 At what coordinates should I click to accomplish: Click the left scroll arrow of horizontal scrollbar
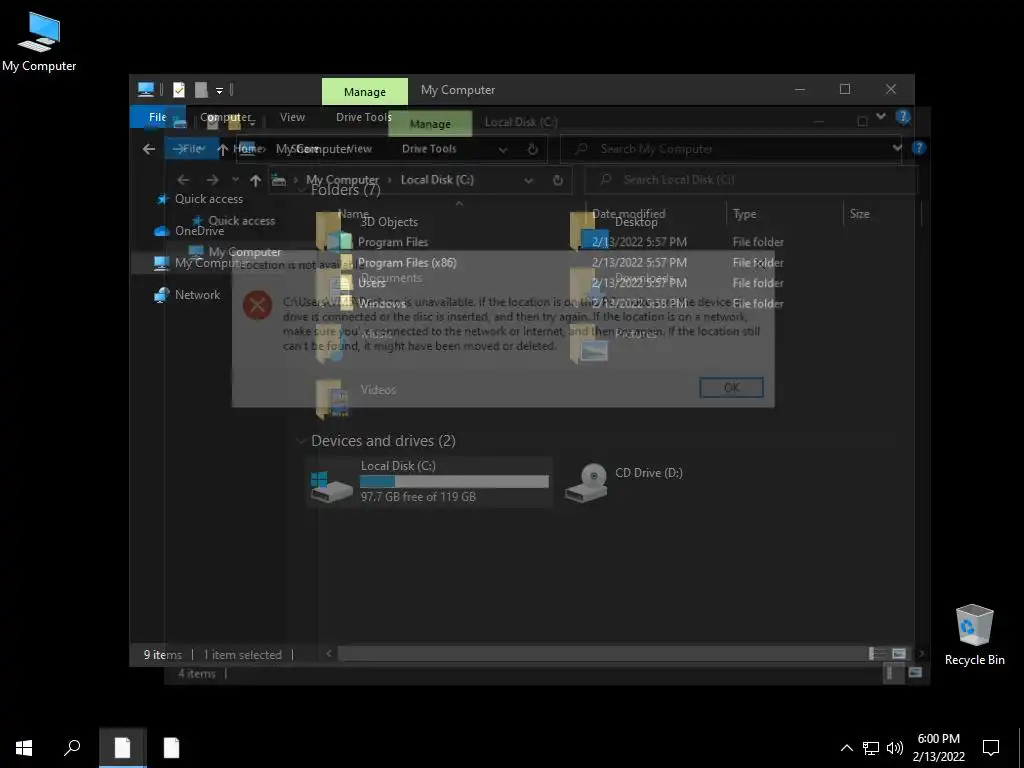point(328,653)
